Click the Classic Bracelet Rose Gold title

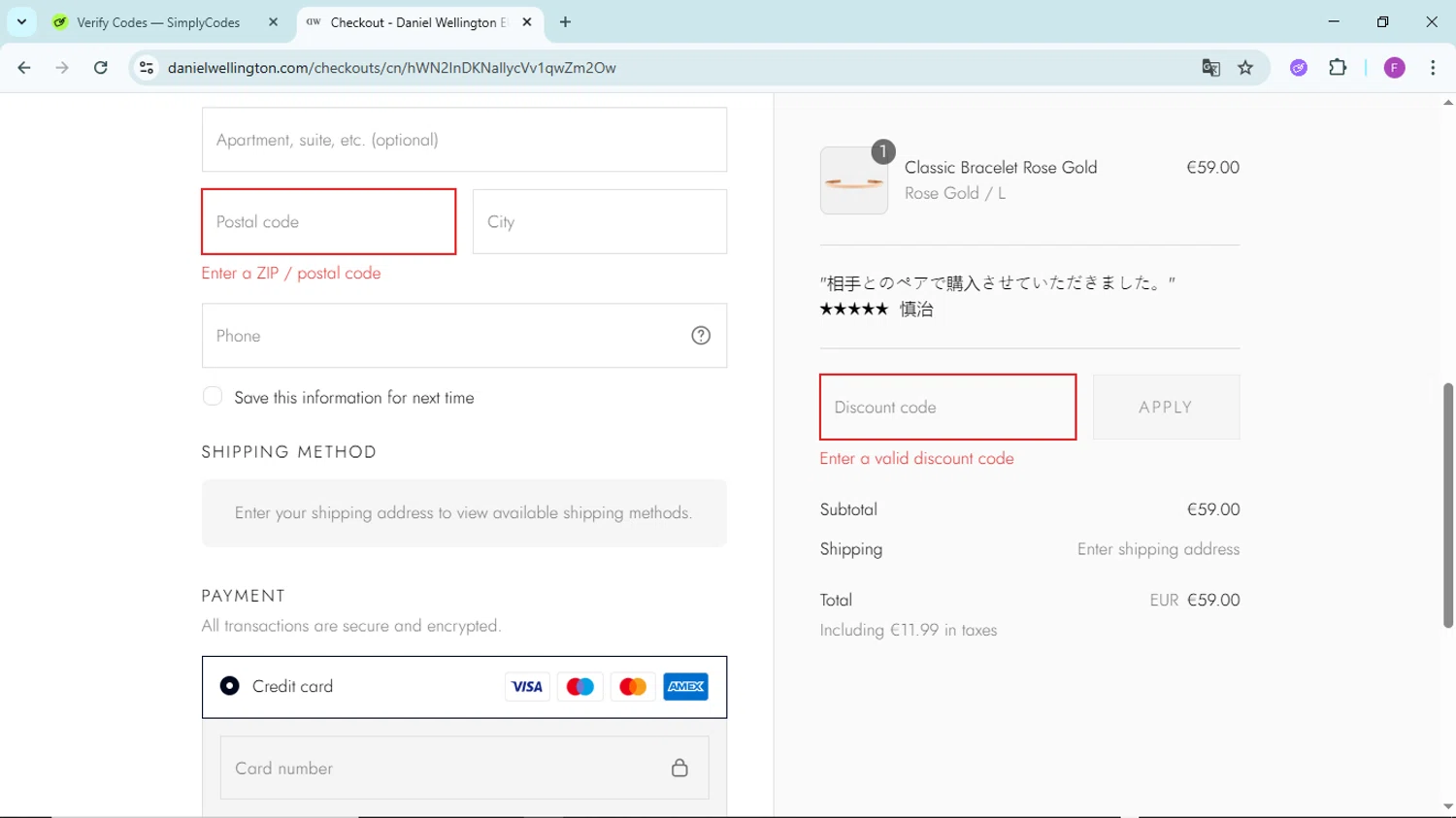point(1001,168)
